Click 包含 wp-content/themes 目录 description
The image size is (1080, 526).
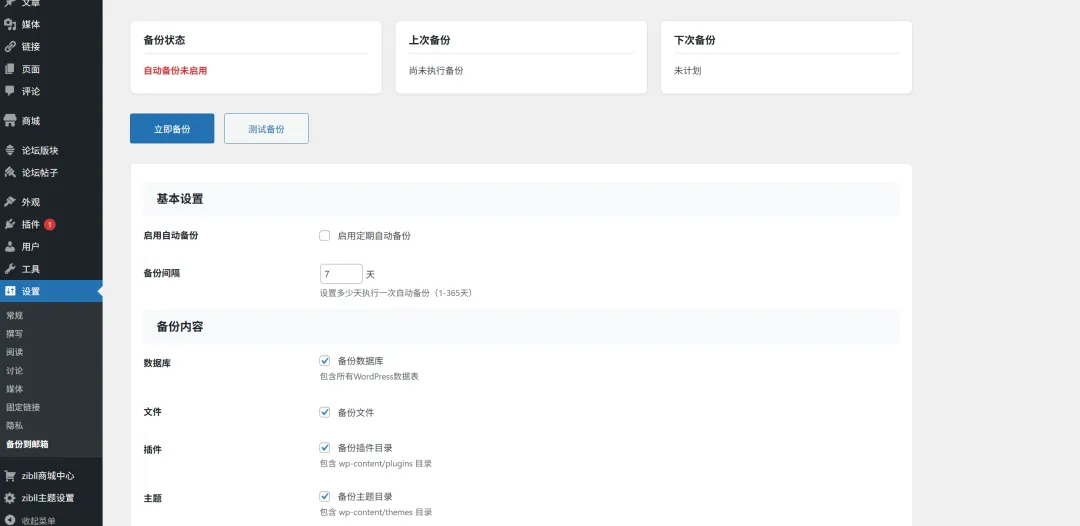click(376, 512)
